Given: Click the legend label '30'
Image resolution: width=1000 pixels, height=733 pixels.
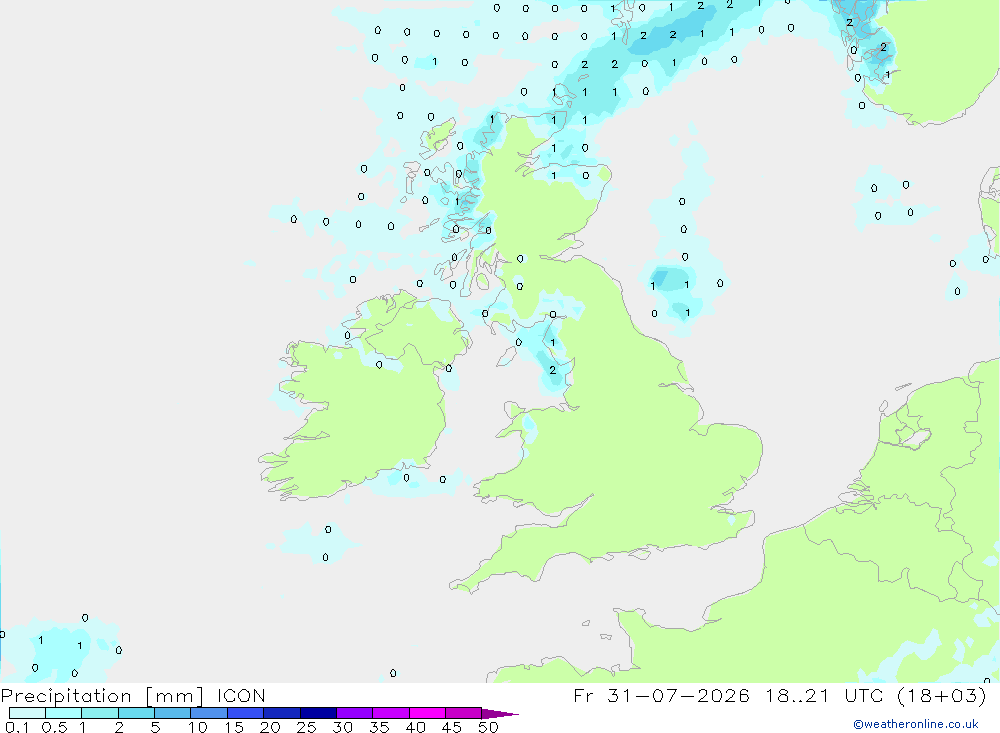Looking at the screenshot, I should tap(343, 727).
